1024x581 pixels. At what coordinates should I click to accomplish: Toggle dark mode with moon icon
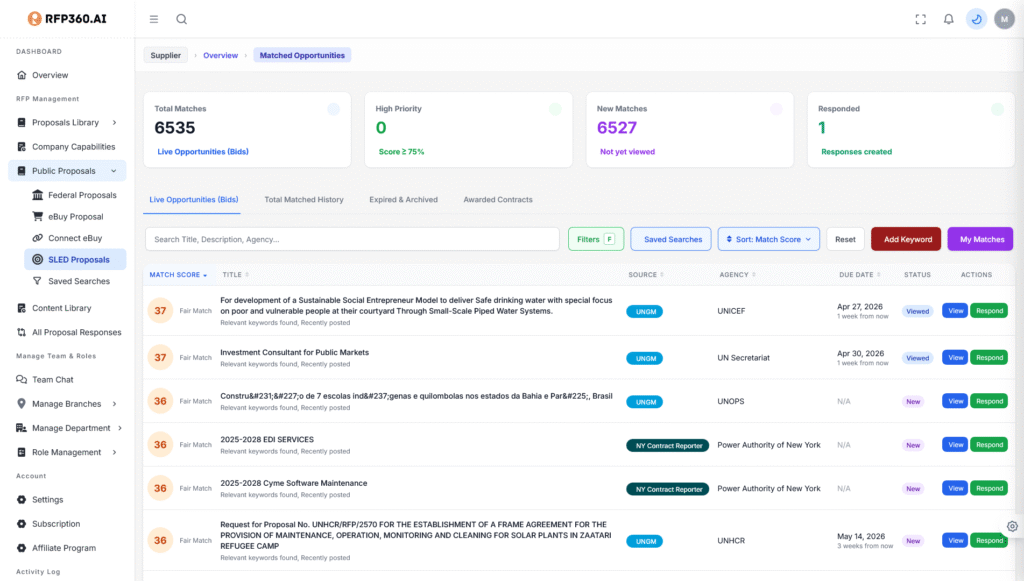click(x=976, y=19)
